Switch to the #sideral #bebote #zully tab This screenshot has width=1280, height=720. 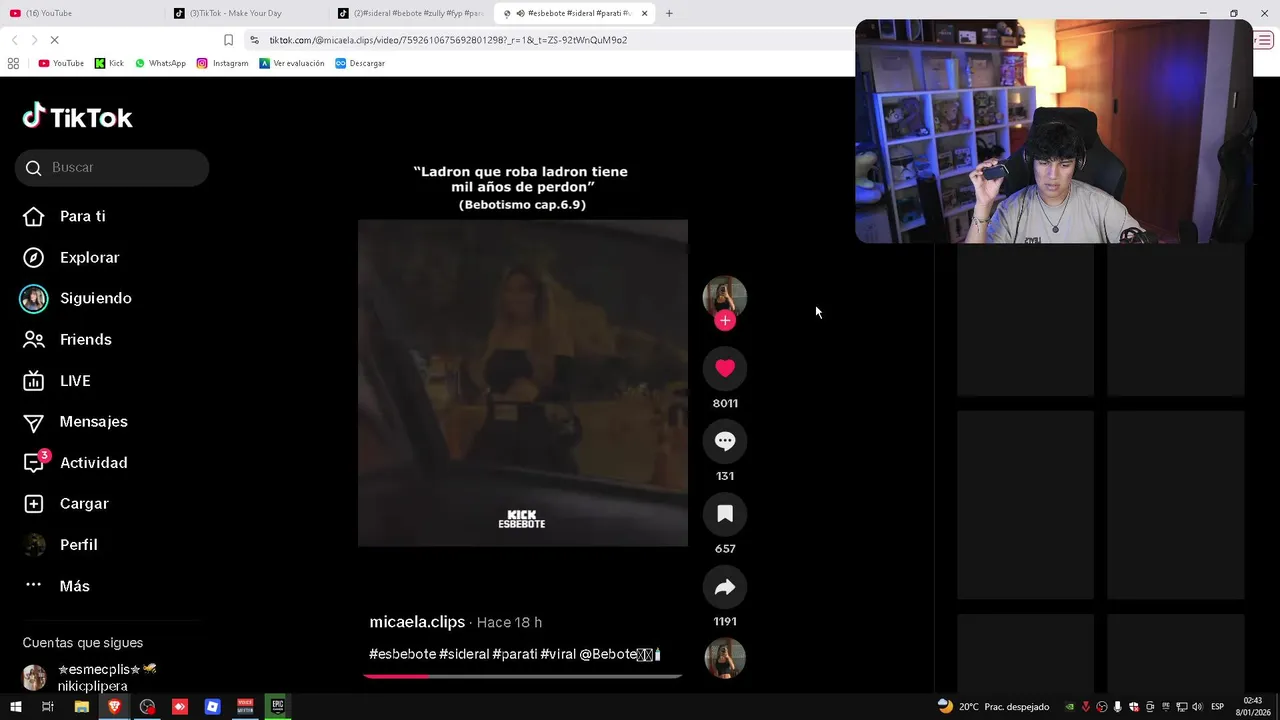pos(411,13)
